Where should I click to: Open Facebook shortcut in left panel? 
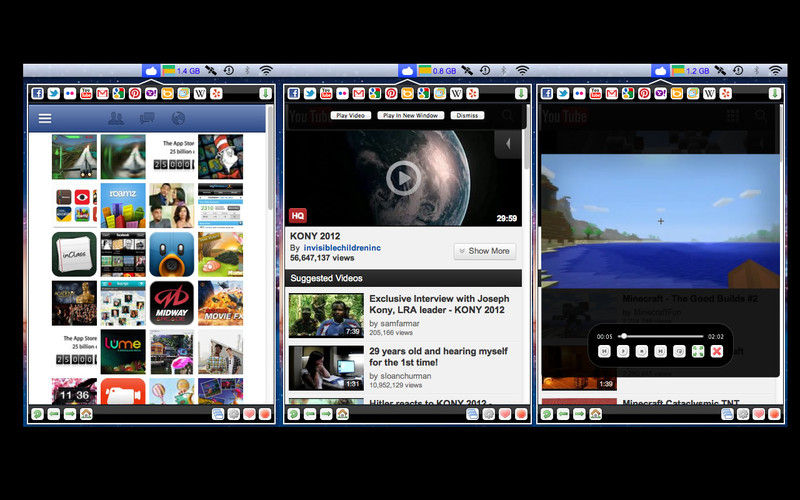pyautogui.click(x=37, y=93)
